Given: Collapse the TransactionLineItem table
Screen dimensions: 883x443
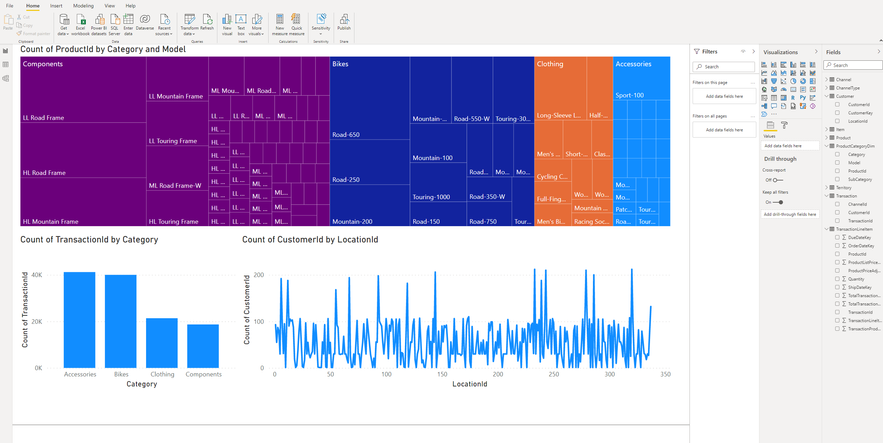Looking at the screenshot, I should coord(826,229).
